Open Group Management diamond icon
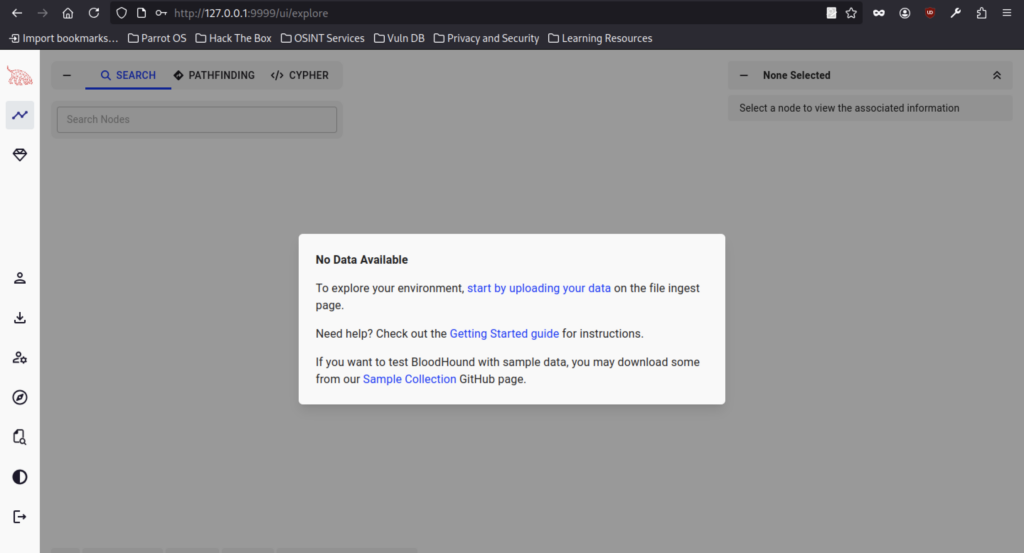The image size is (1024, 553). coord(20,155)
